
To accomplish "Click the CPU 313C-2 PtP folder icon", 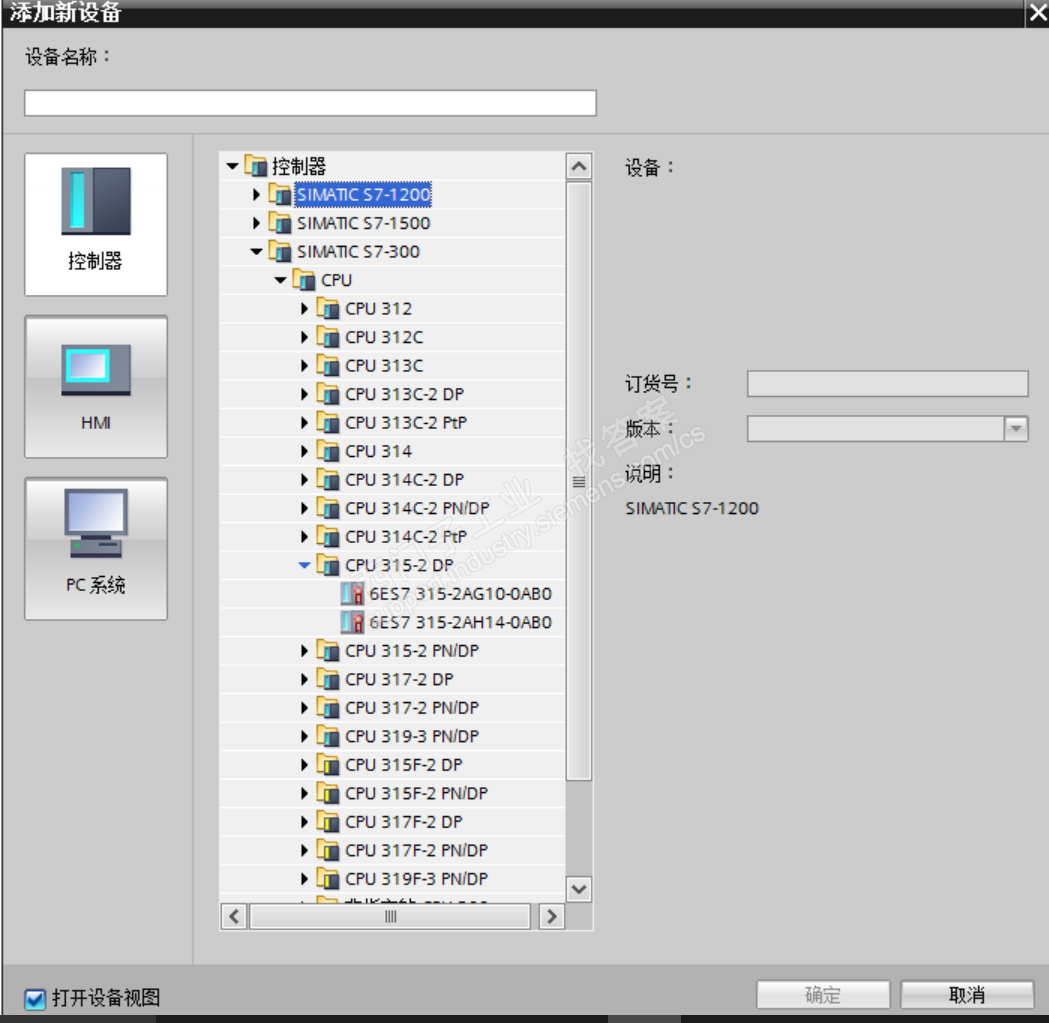I will coord(328,423).
